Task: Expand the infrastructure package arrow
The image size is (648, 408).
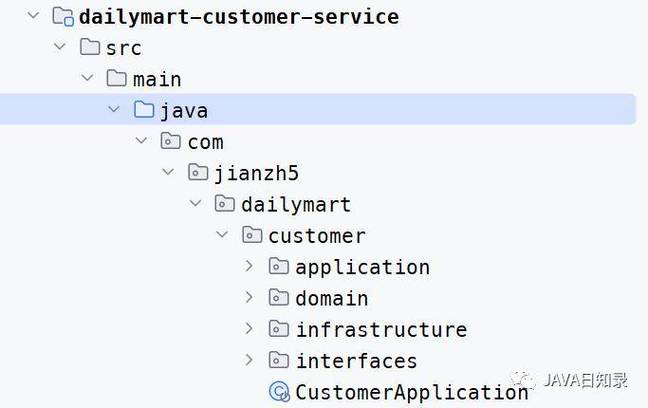Action: pyautogui.click(x=249, y=328)
